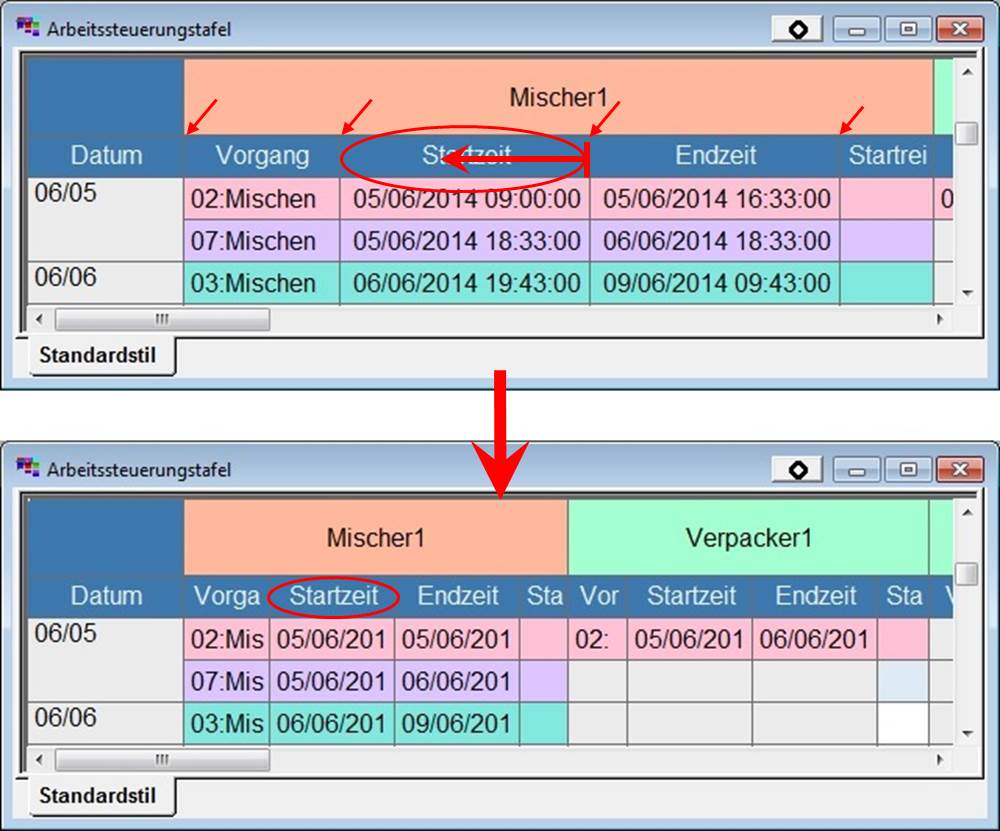Select the cell showing 05/06/2014 16:33:00
The image size is (1000, 831).
[716, 199]
